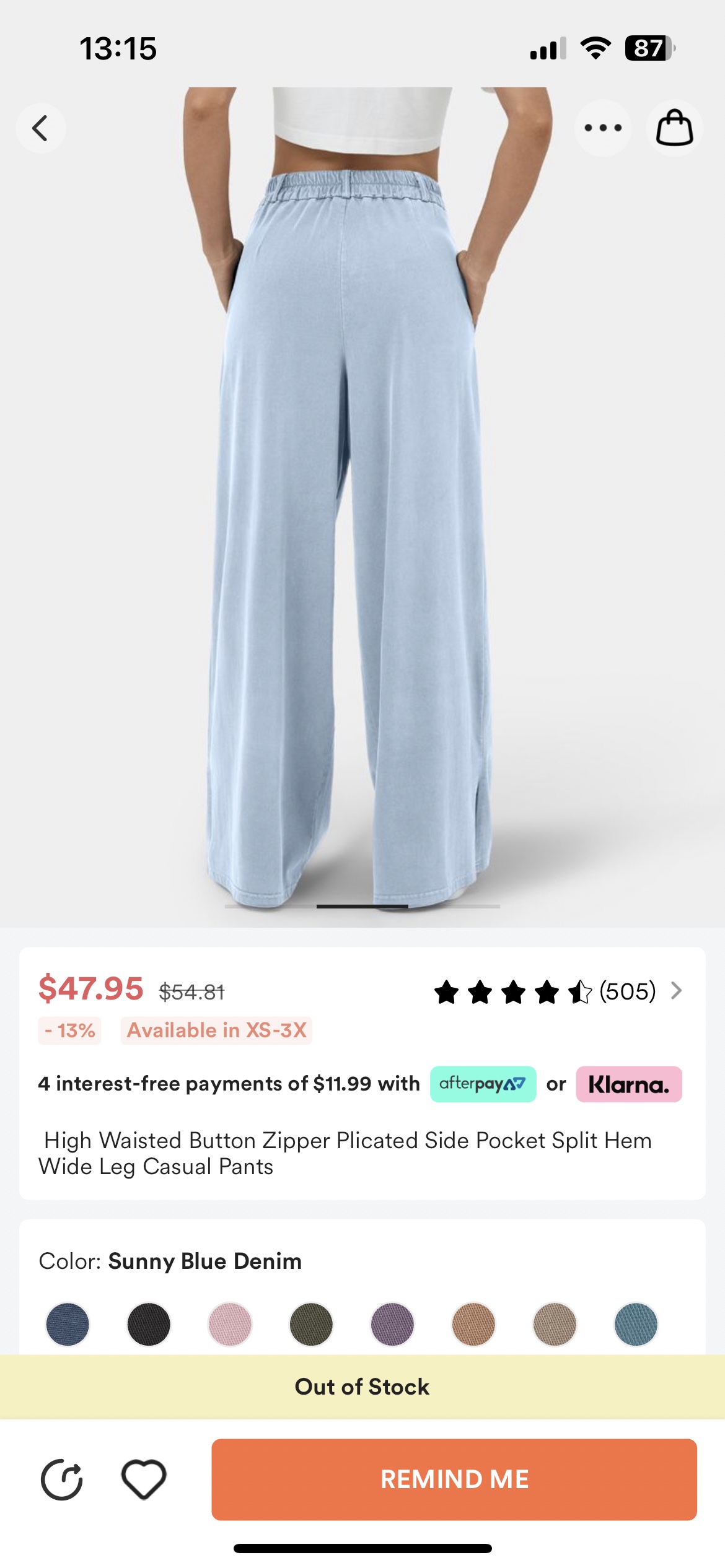Select the tan brown color swatch
The image size is (725, 1568).
tap(473, 1324)
